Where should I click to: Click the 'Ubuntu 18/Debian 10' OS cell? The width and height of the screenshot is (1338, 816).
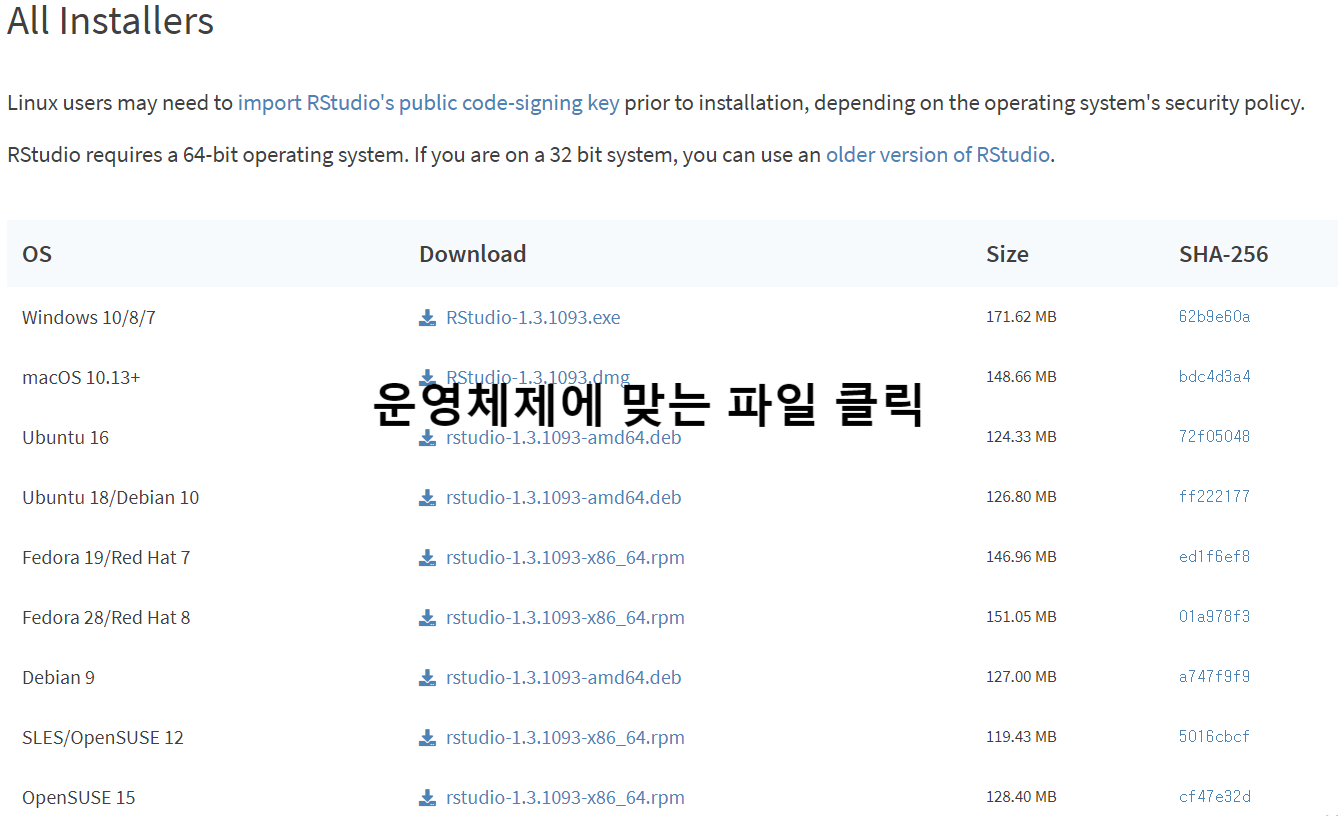click(110, 498)
